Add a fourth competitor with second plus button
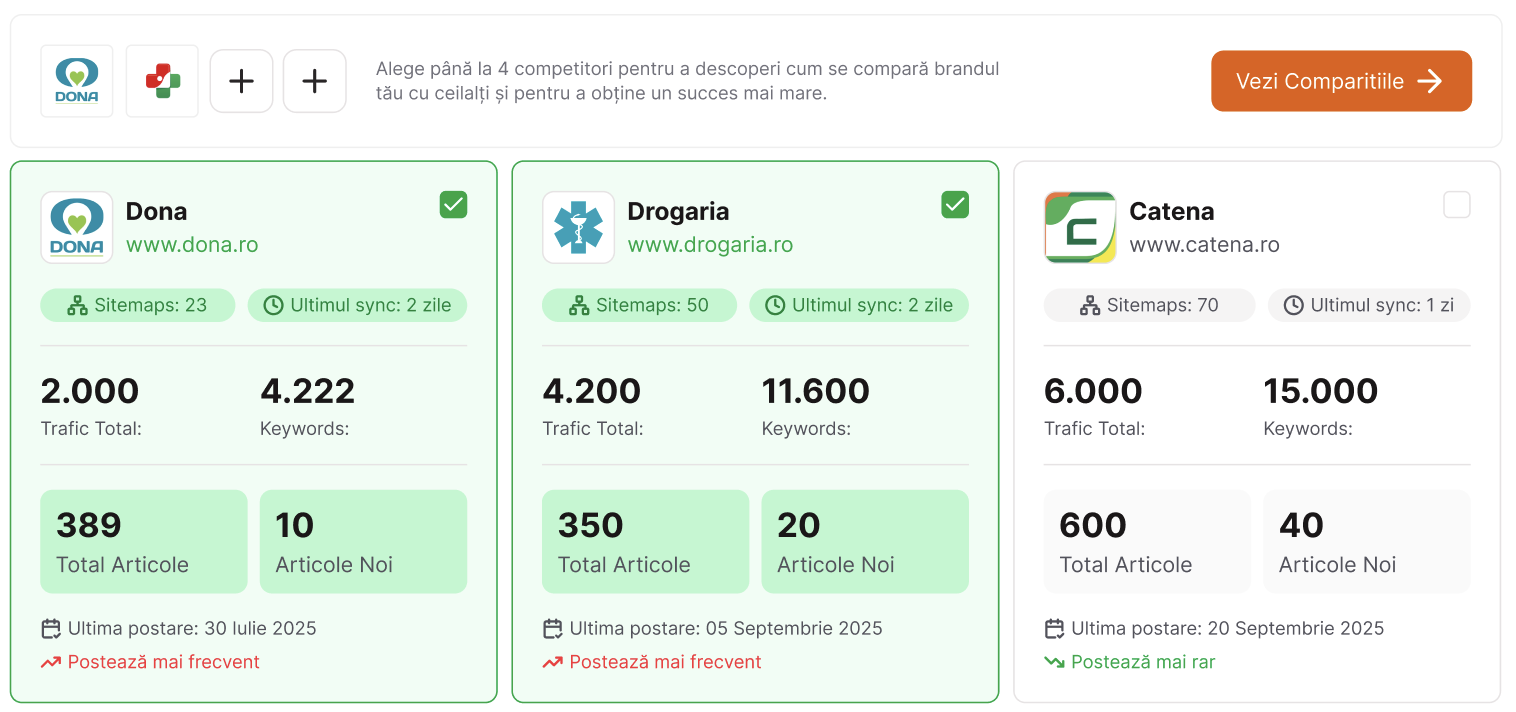Image resolution: width=1516 pixels, height=712 pixels. [x=315, y=81]
